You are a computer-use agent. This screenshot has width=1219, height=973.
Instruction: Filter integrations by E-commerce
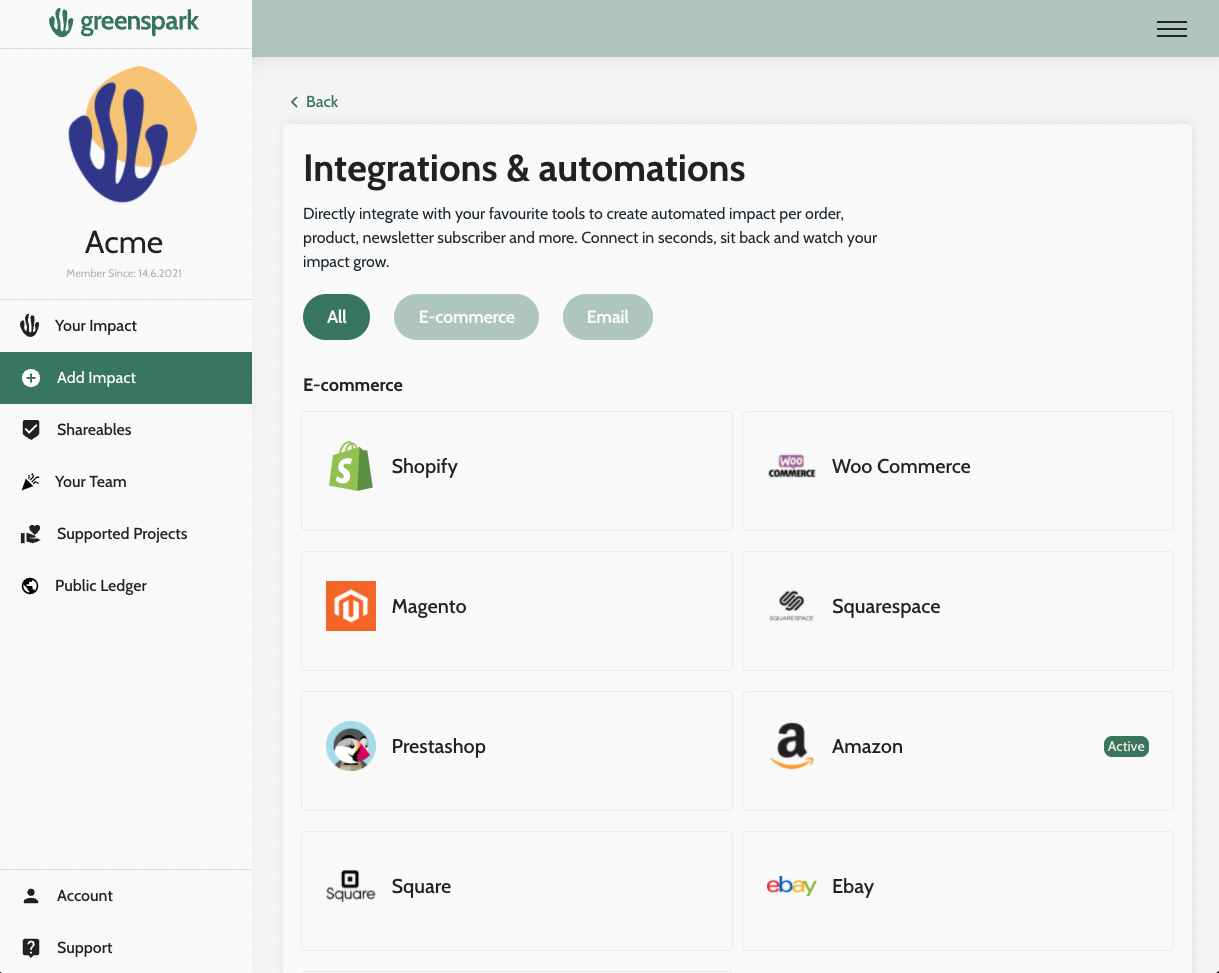(466, 317)
